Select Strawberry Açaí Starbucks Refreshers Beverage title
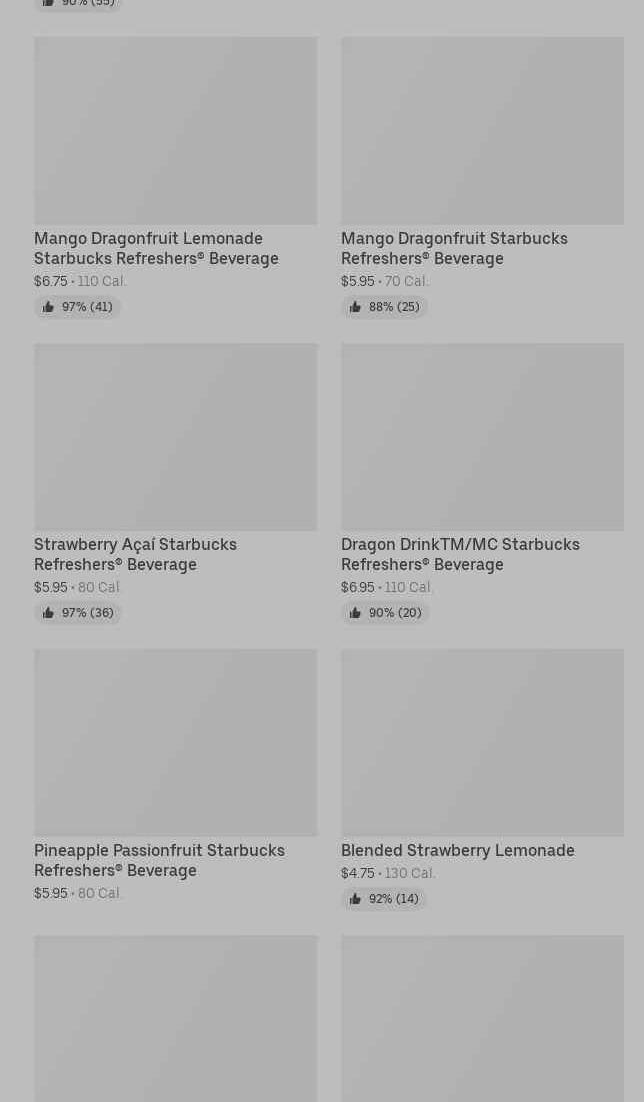The width and height of the screenshot is (644, 1102). pyautogui.click(x=135, y=554)
